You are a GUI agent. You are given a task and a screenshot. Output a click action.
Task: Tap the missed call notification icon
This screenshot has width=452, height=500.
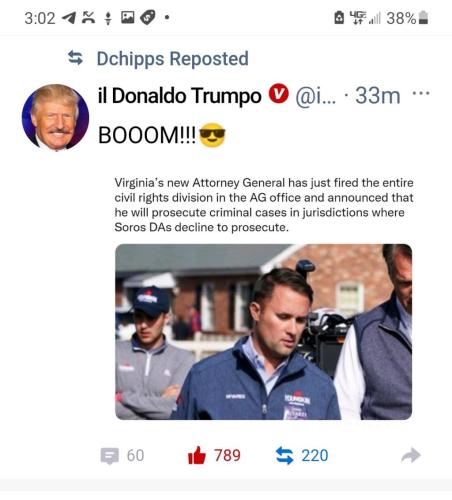point(88,17)
